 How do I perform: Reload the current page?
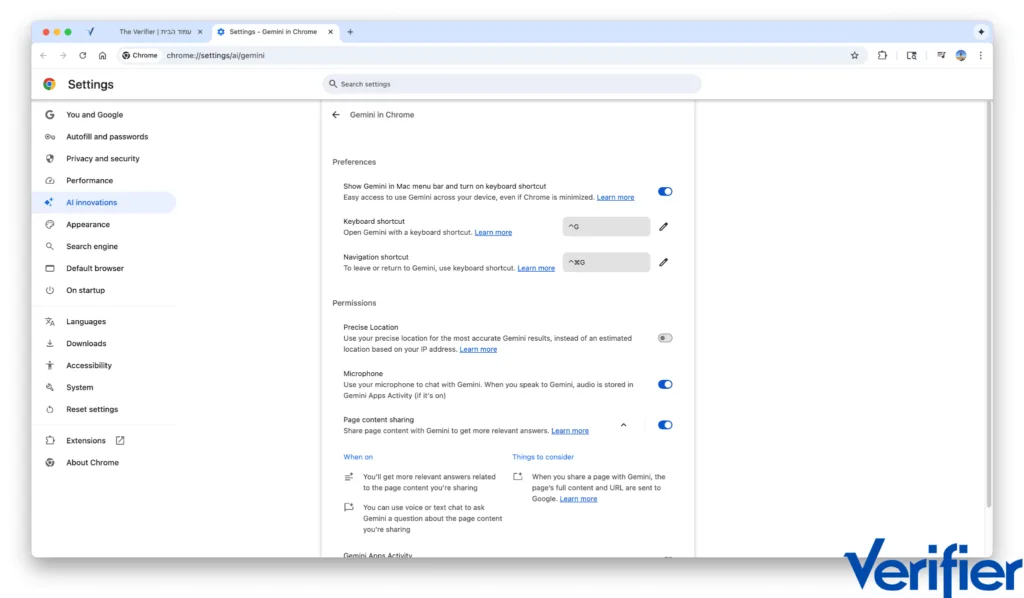tap(83, 55)
